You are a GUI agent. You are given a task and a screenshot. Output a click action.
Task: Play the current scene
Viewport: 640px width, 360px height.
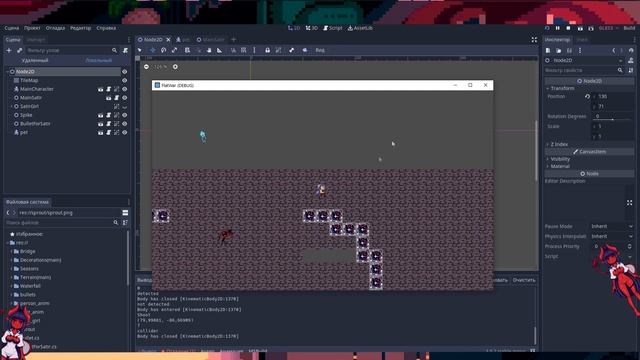click(580, 28)
